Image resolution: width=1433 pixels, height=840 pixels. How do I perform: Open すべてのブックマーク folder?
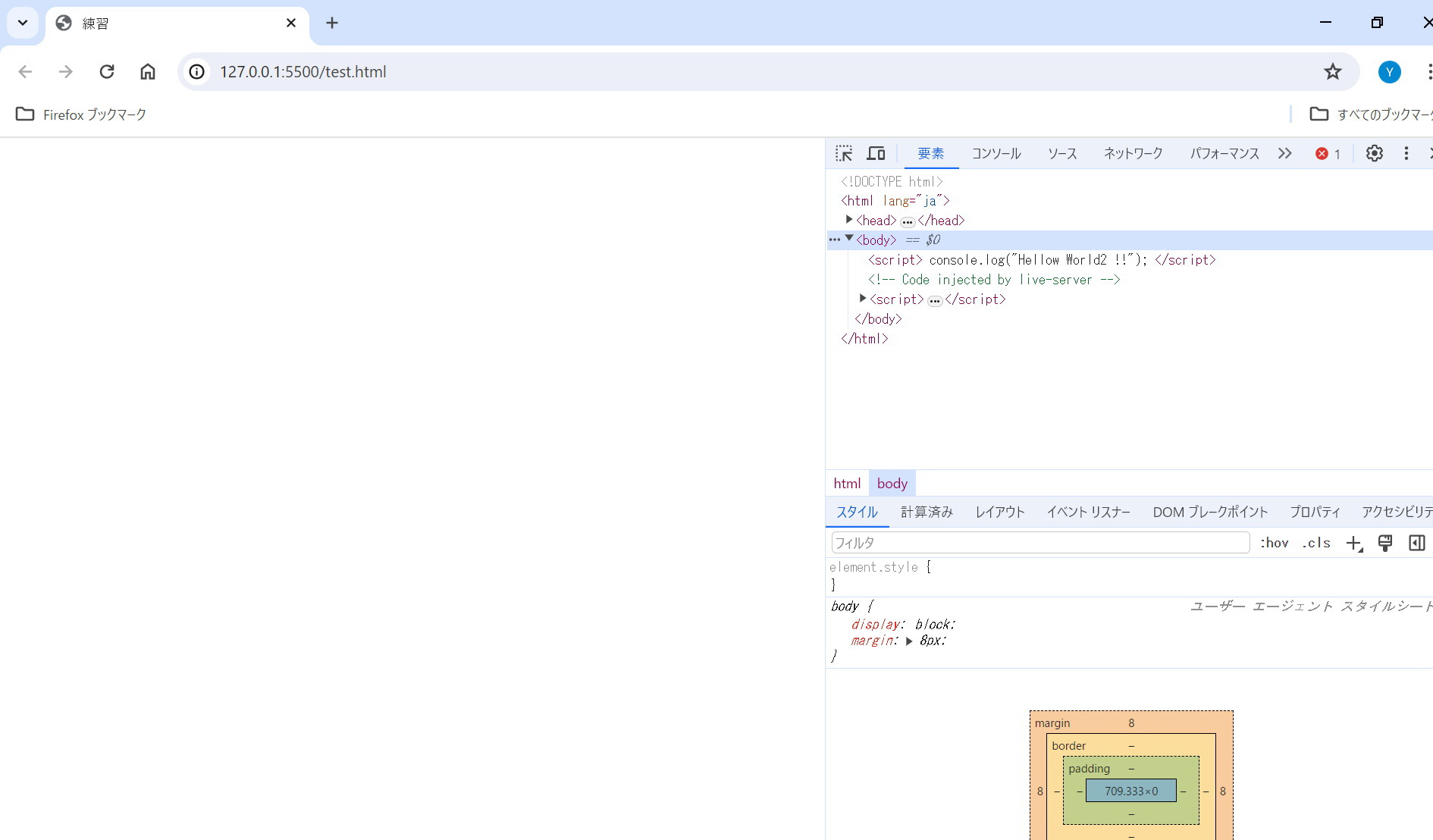click(1371, 114)
